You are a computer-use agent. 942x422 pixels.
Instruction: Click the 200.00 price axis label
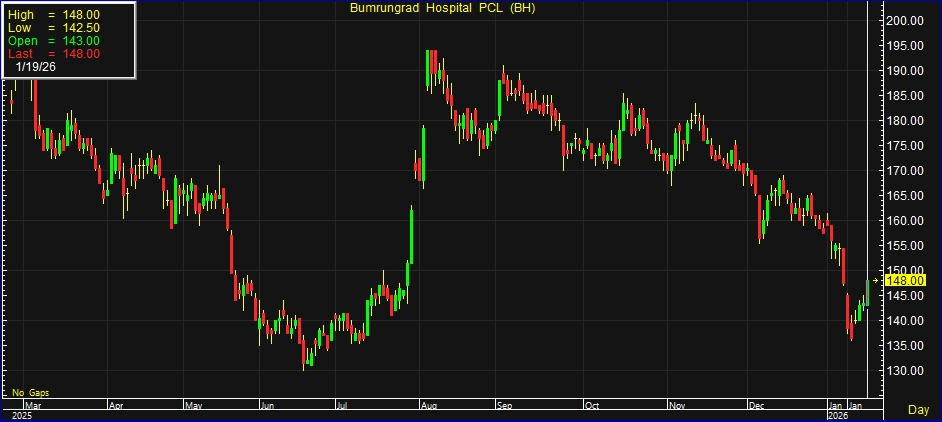tap(905, 21)
